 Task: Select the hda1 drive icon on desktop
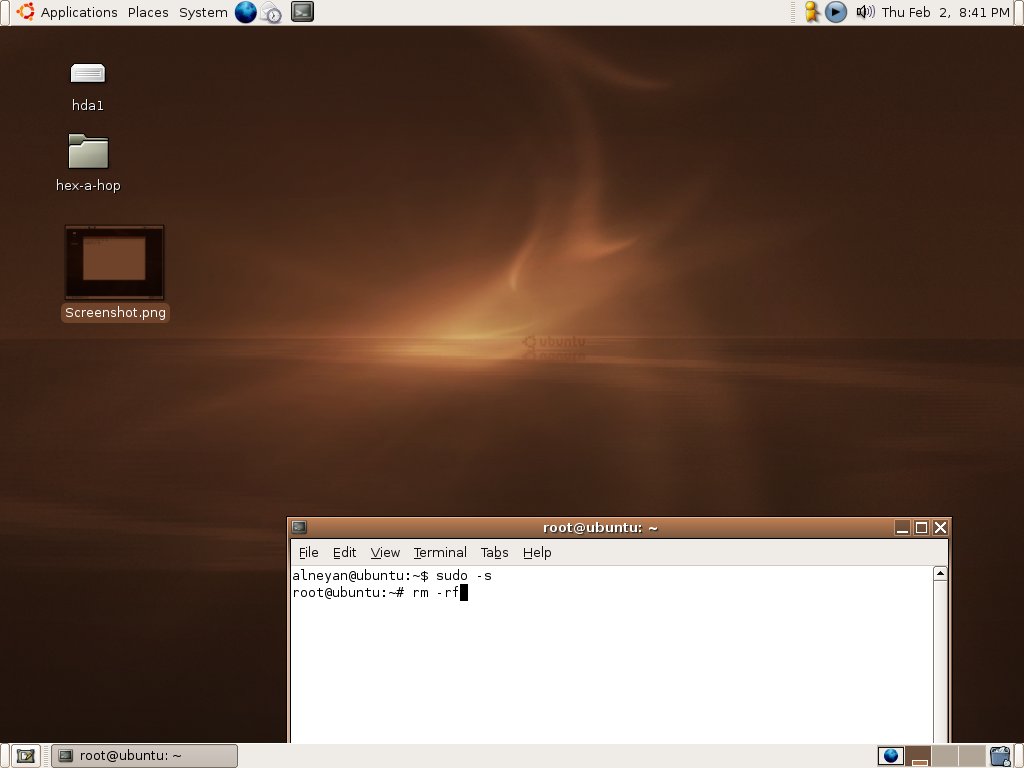(88, 74)
